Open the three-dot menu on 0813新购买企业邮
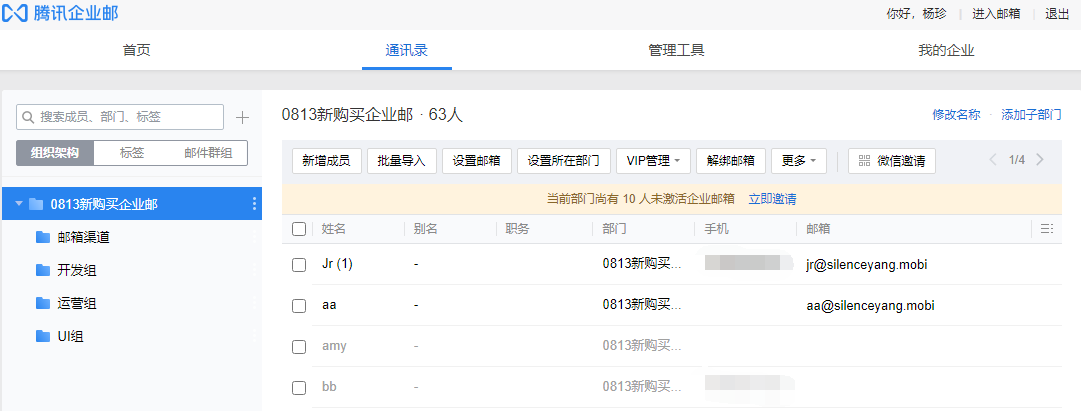 click(254, 204)
